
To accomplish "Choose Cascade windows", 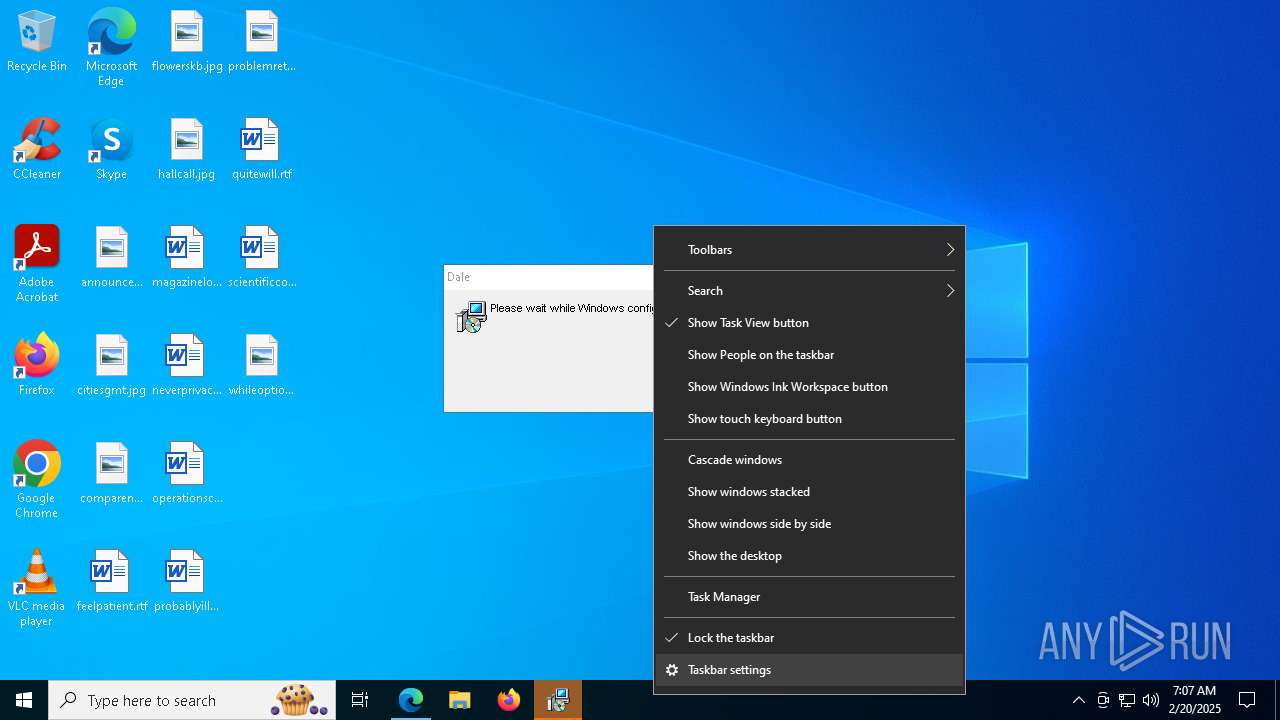I will click(809, 460).
